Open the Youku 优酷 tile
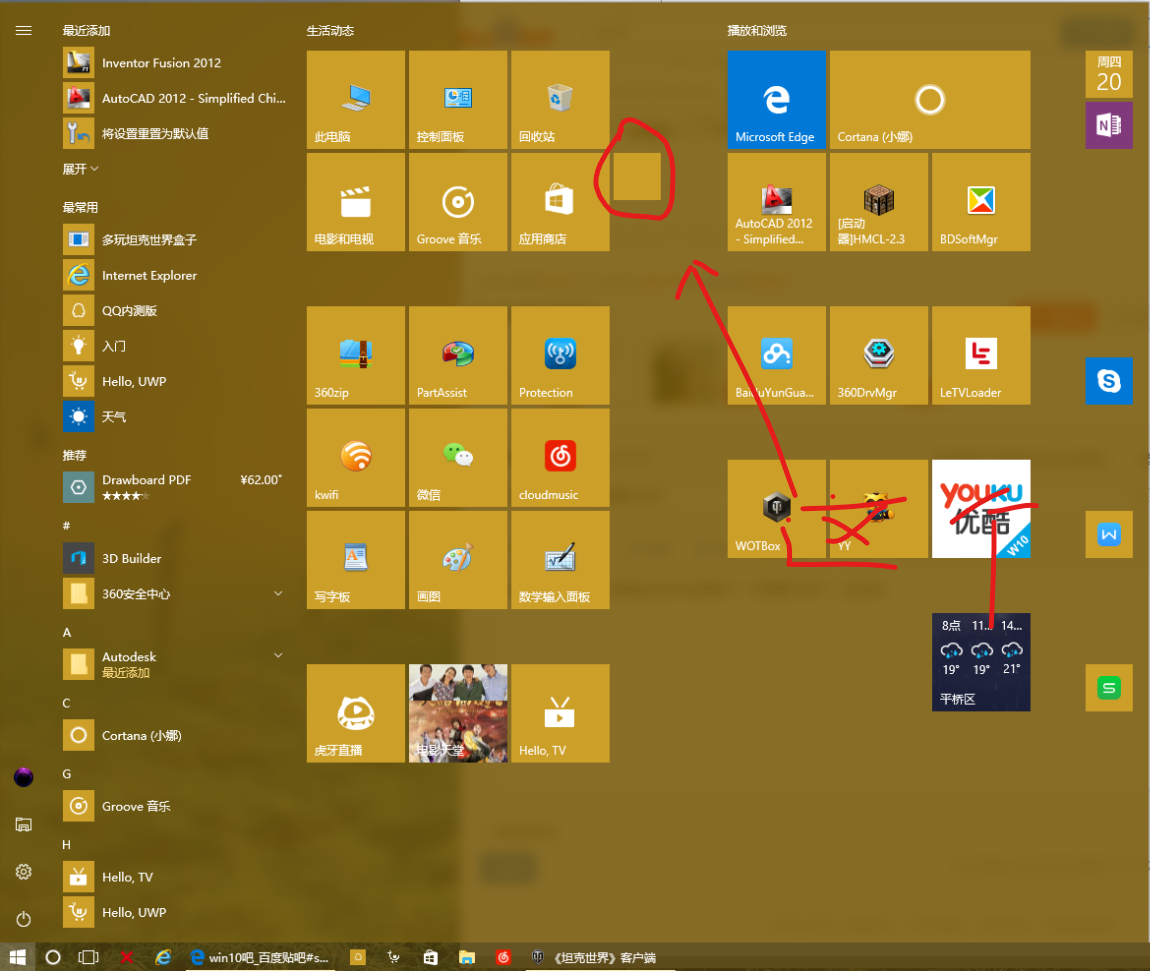1150x971 pixels. [981, 509]
